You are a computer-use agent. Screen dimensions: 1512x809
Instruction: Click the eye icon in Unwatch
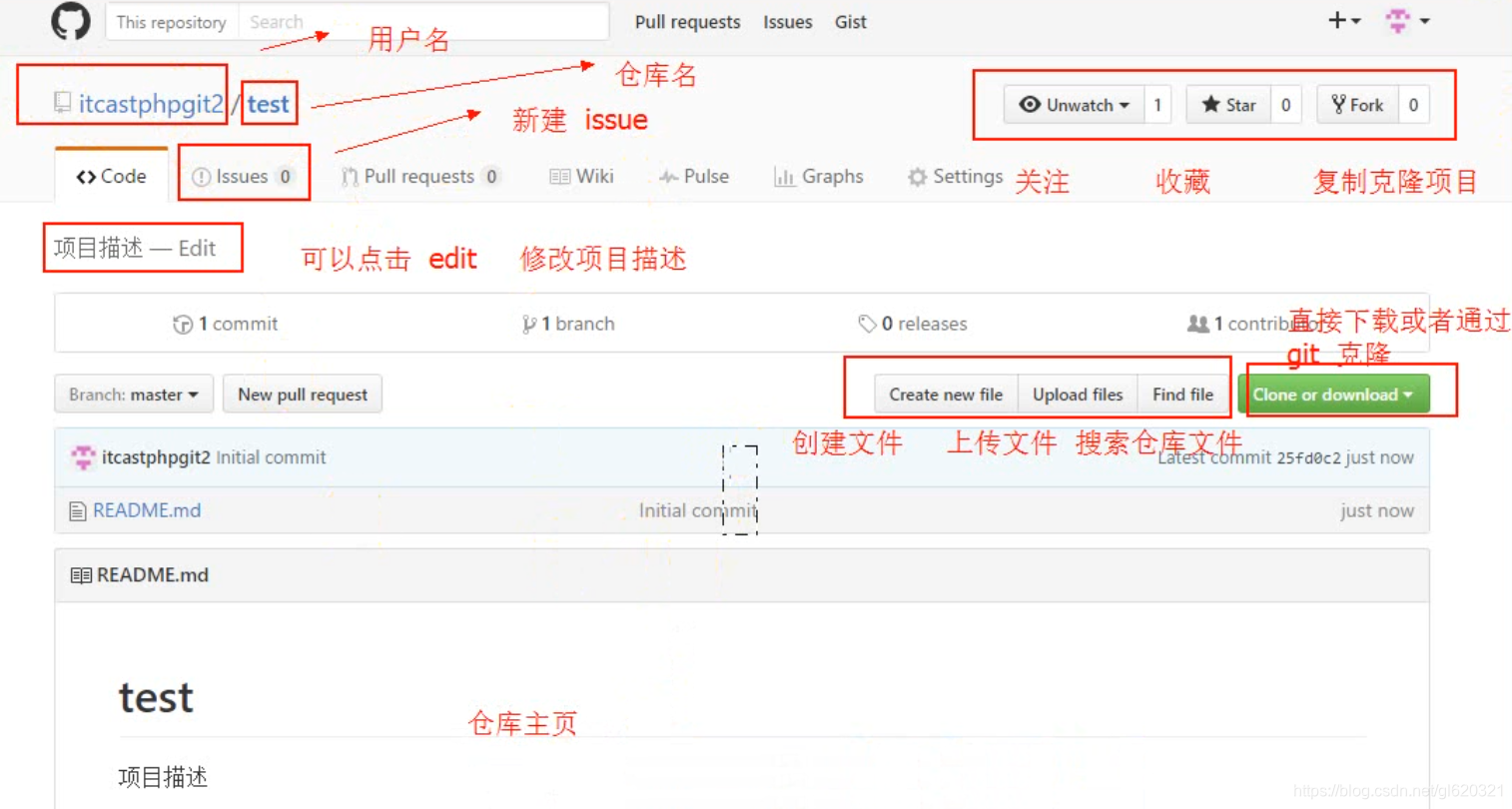click(x=1030, y=104)
